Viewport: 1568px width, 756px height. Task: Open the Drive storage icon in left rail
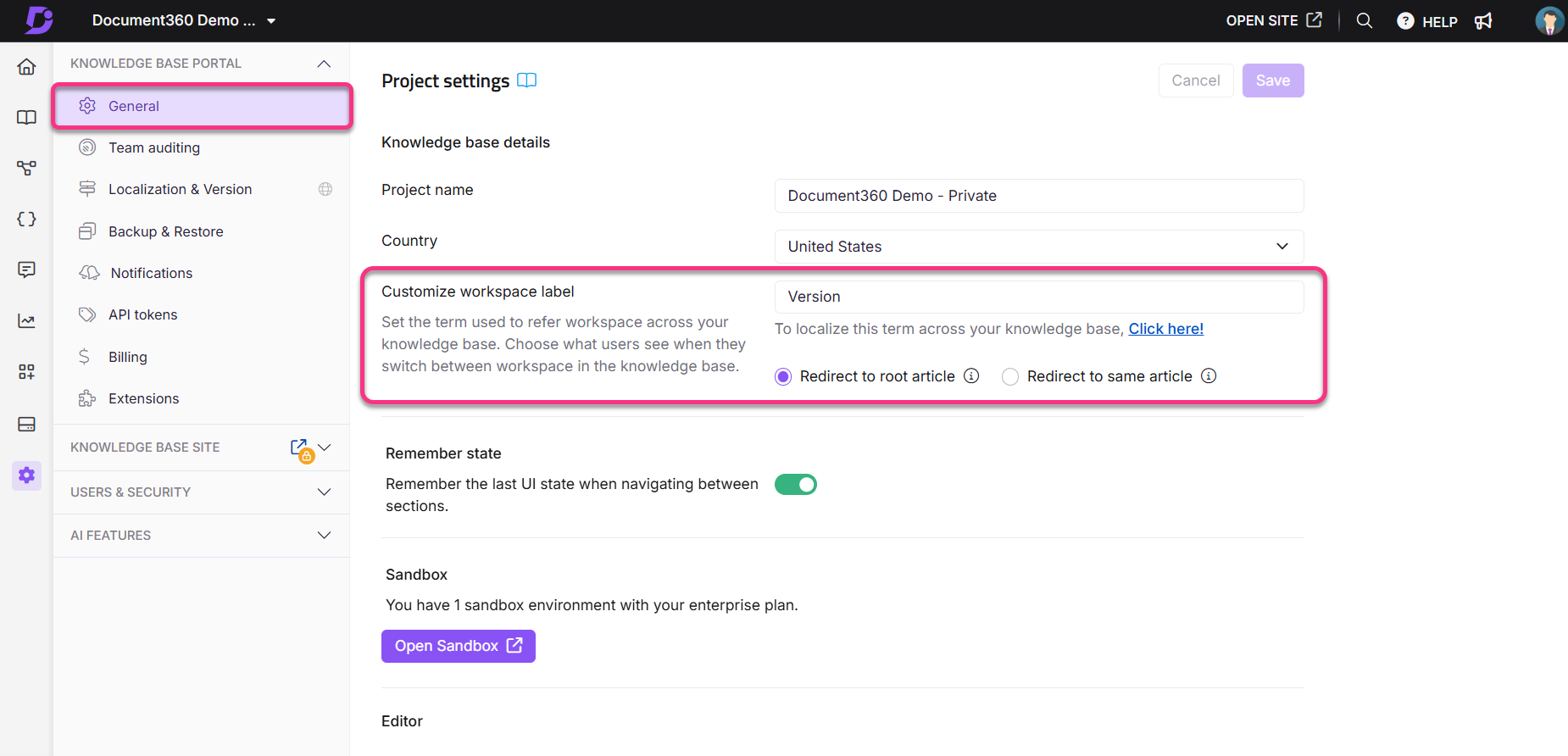click(26, 424)
